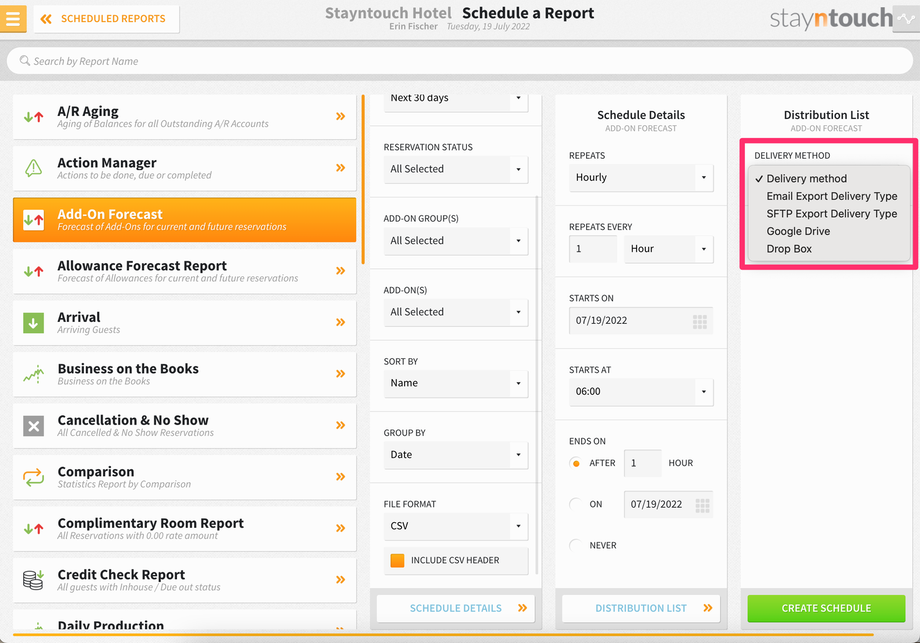This screenshot has width=920, height=643.
Task: Click the Credit Check Report coins icon
Action: 33,580
